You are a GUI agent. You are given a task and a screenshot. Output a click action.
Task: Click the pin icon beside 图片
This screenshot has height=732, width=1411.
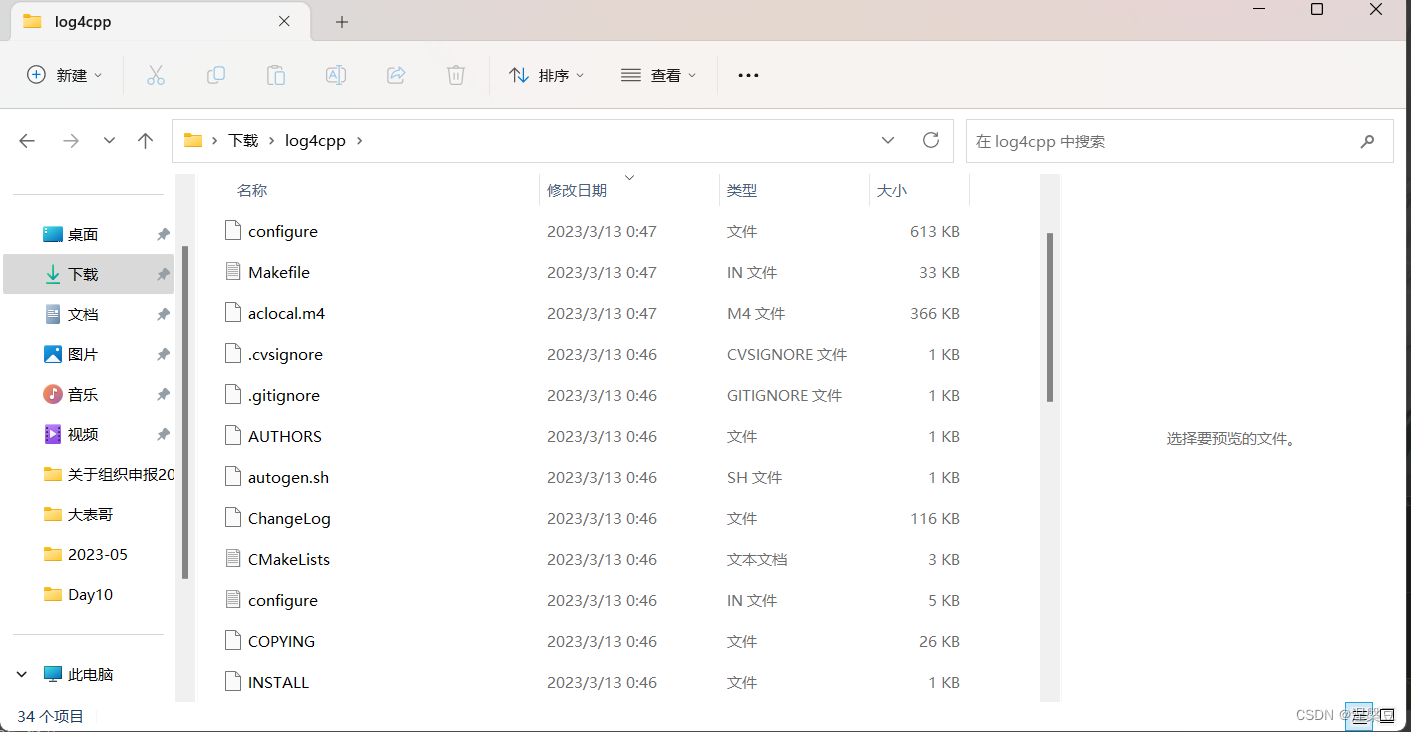(x=163, y=354)
